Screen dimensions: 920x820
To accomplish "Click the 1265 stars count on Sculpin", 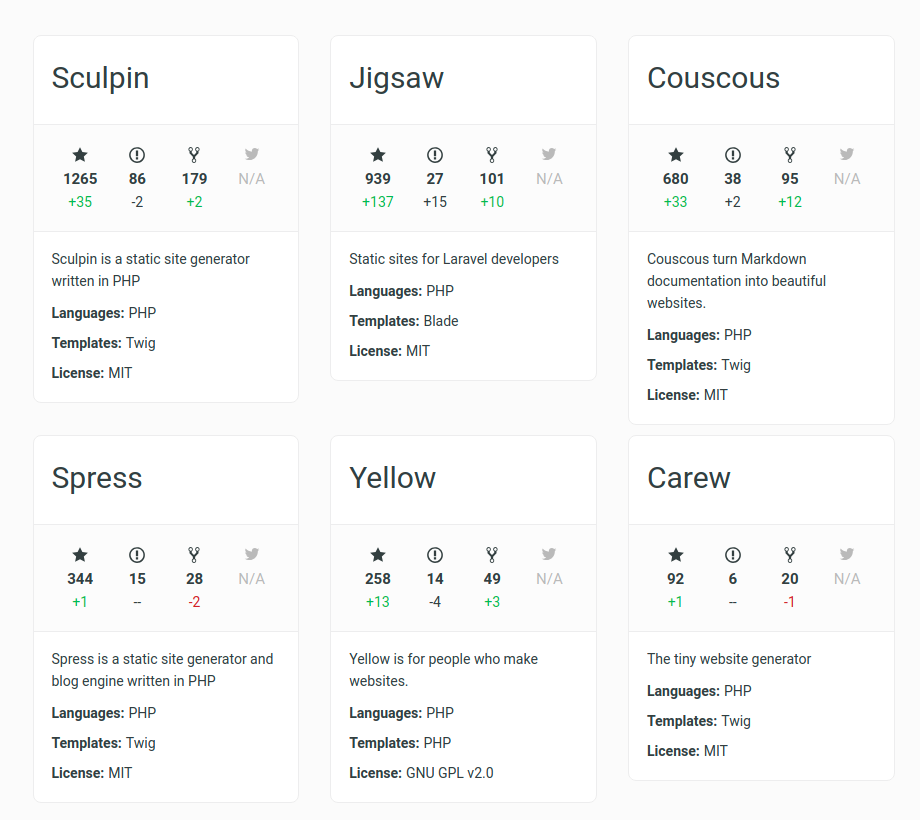I will pos(80,179).
